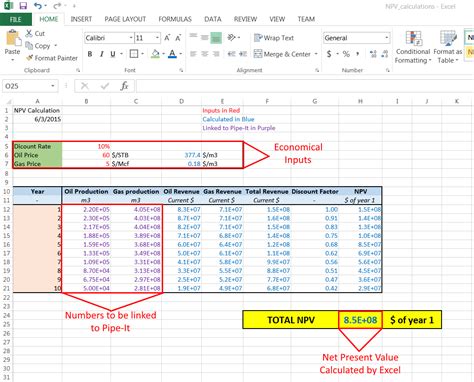
Task: Align text to the middle
Action: pos(205,37)
